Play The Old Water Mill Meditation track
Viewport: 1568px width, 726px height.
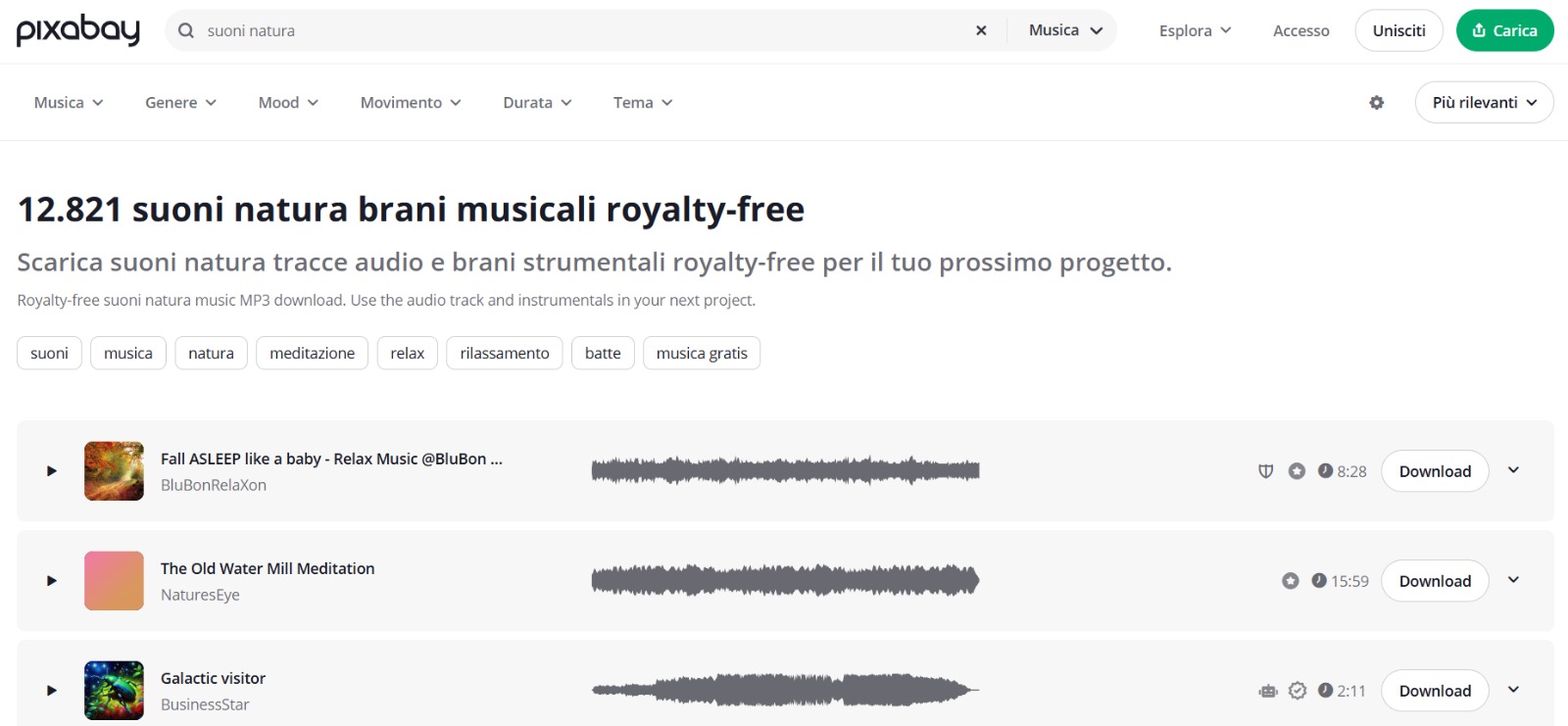[x=52, y=581]
